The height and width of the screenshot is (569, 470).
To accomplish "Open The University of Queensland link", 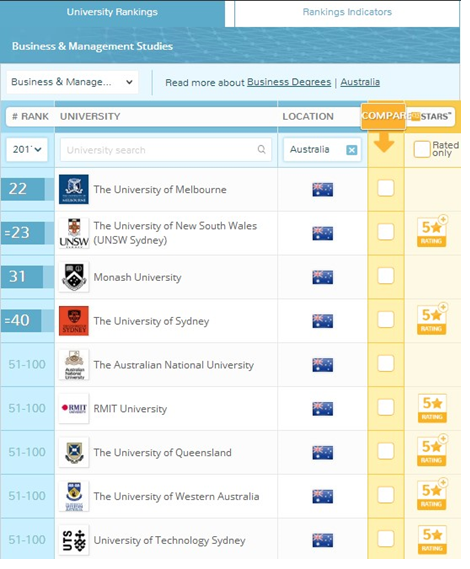I will [x=162, y=453].
